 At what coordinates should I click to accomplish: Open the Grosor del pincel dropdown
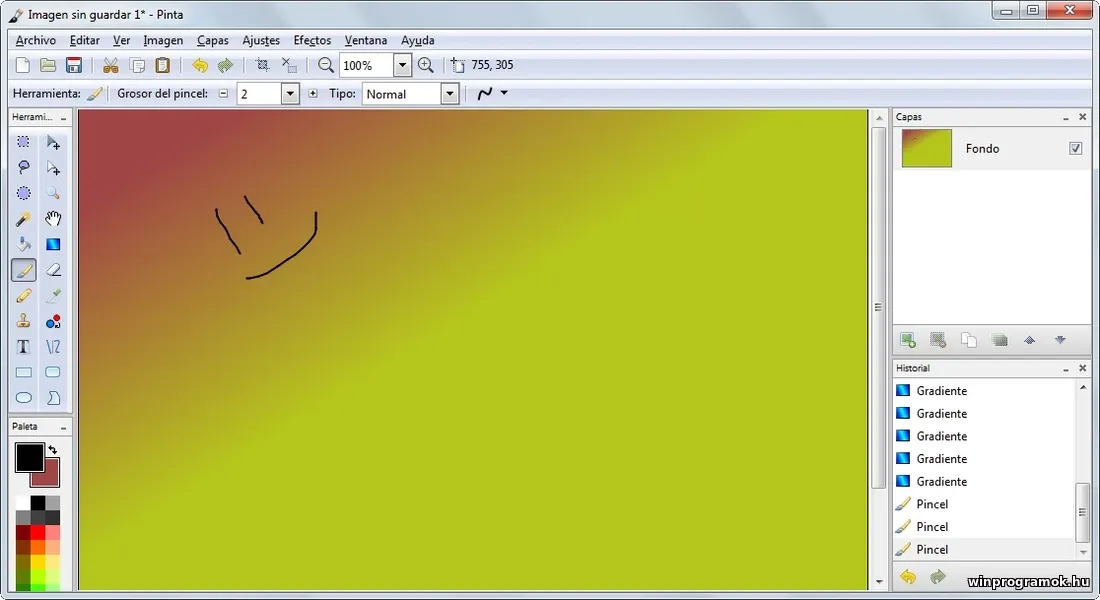pos(289,93)
